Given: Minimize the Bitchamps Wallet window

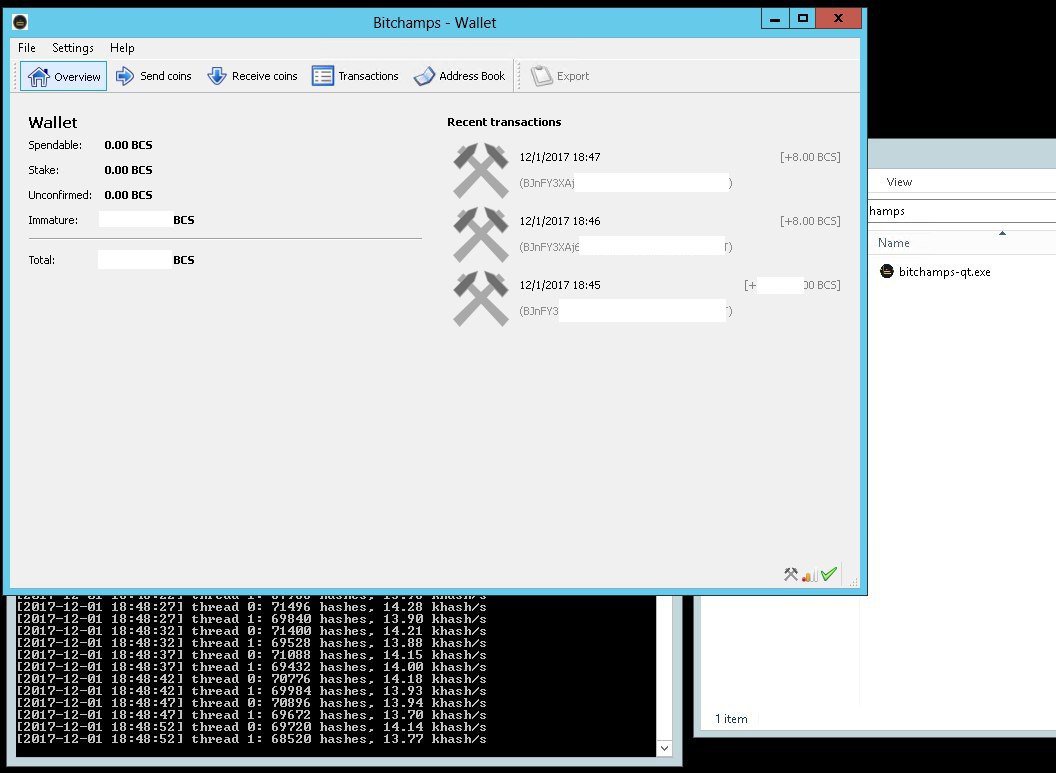Looking at the screenshot, I should [775, 19].
